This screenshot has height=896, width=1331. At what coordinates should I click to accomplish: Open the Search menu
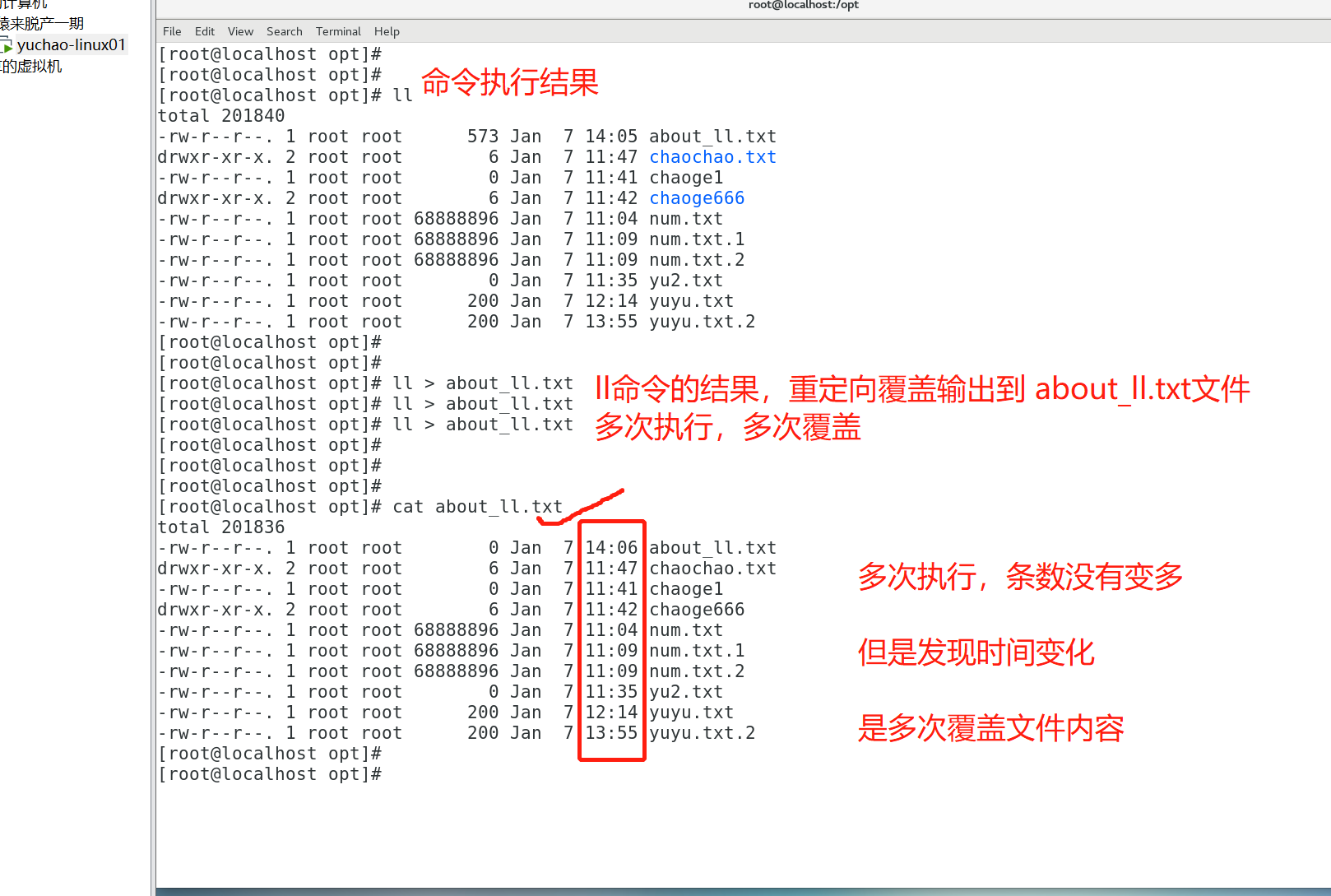[x=284, y=31]
